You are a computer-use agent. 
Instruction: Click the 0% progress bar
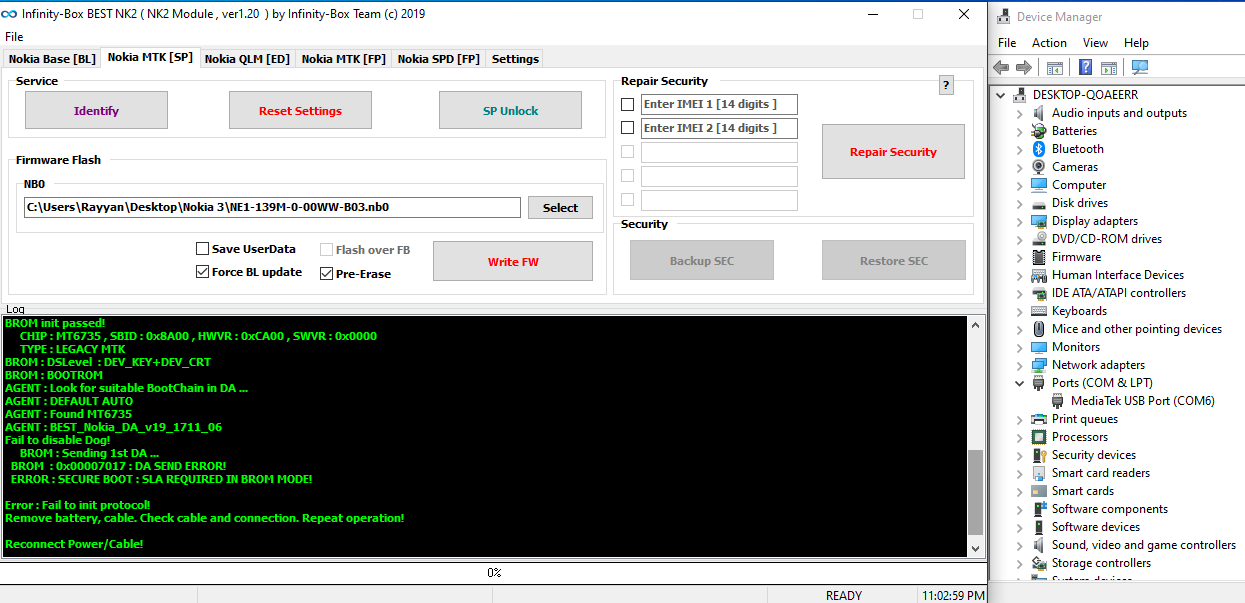click(493, 573)
